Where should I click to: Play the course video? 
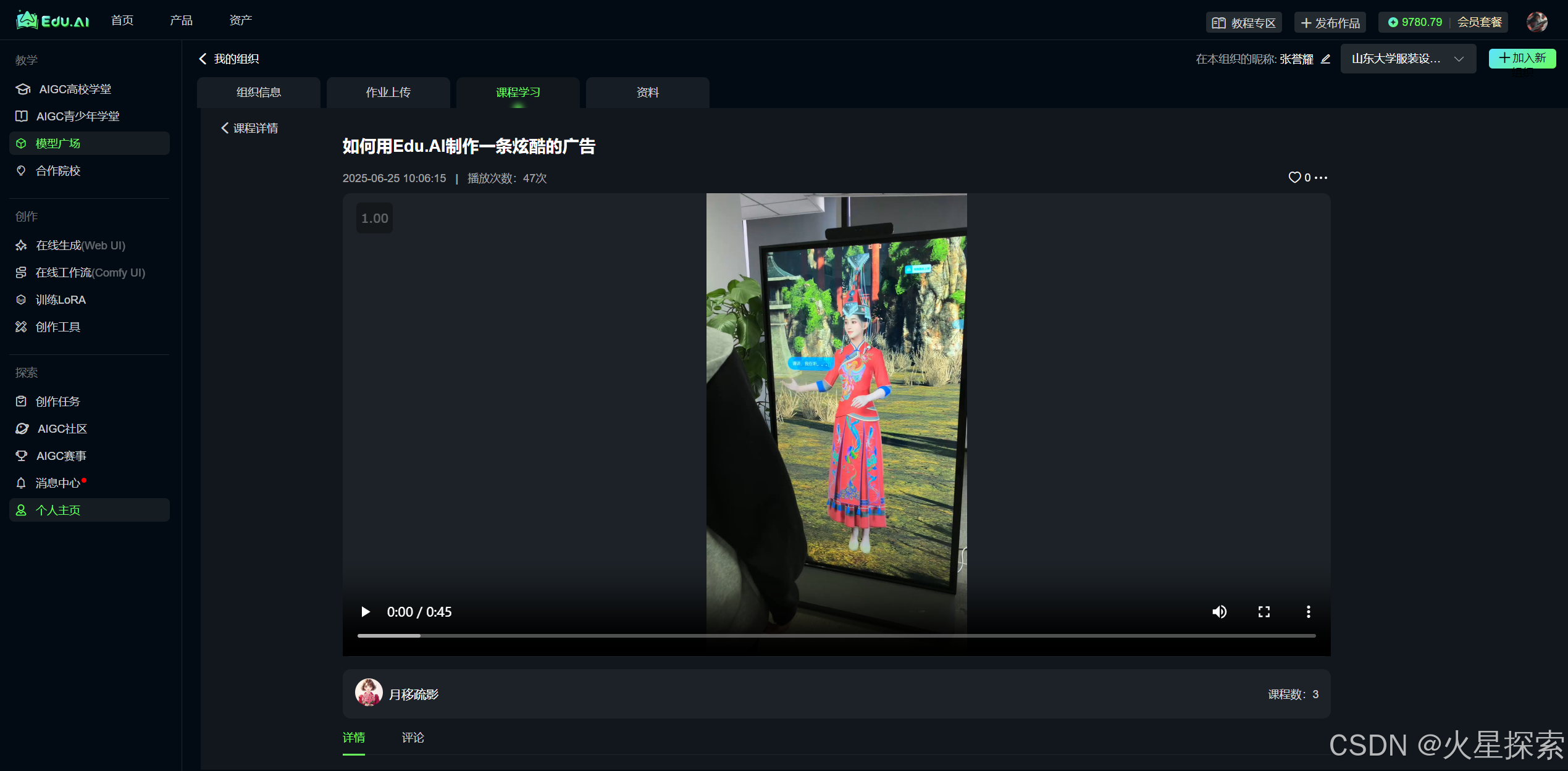click(x=366, y=612)
